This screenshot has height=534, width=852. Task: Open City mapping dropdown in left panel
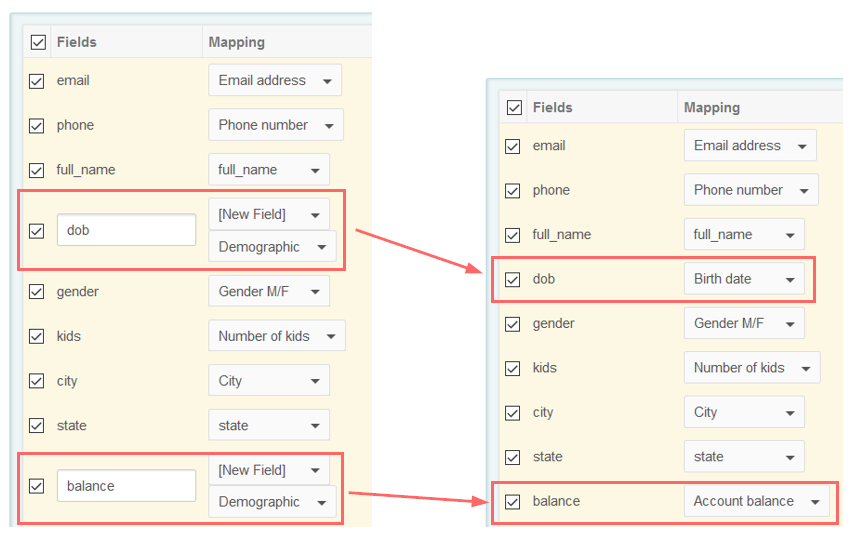click(269, 380)
